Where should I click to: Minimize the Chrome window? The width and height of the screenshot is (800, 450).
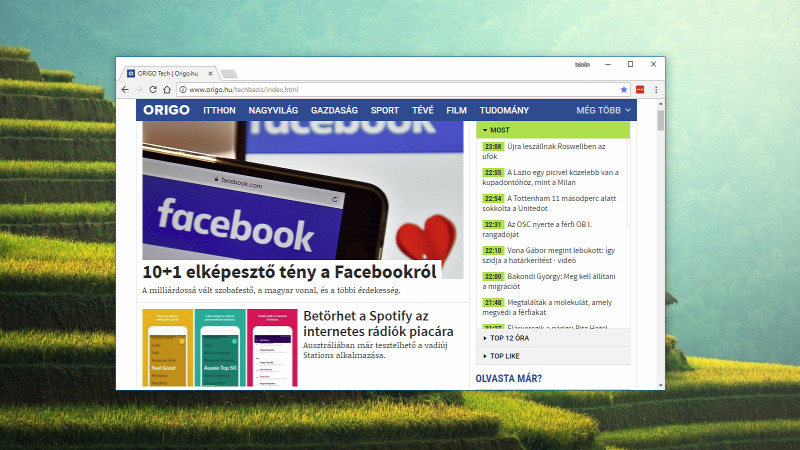click(608, 64)
